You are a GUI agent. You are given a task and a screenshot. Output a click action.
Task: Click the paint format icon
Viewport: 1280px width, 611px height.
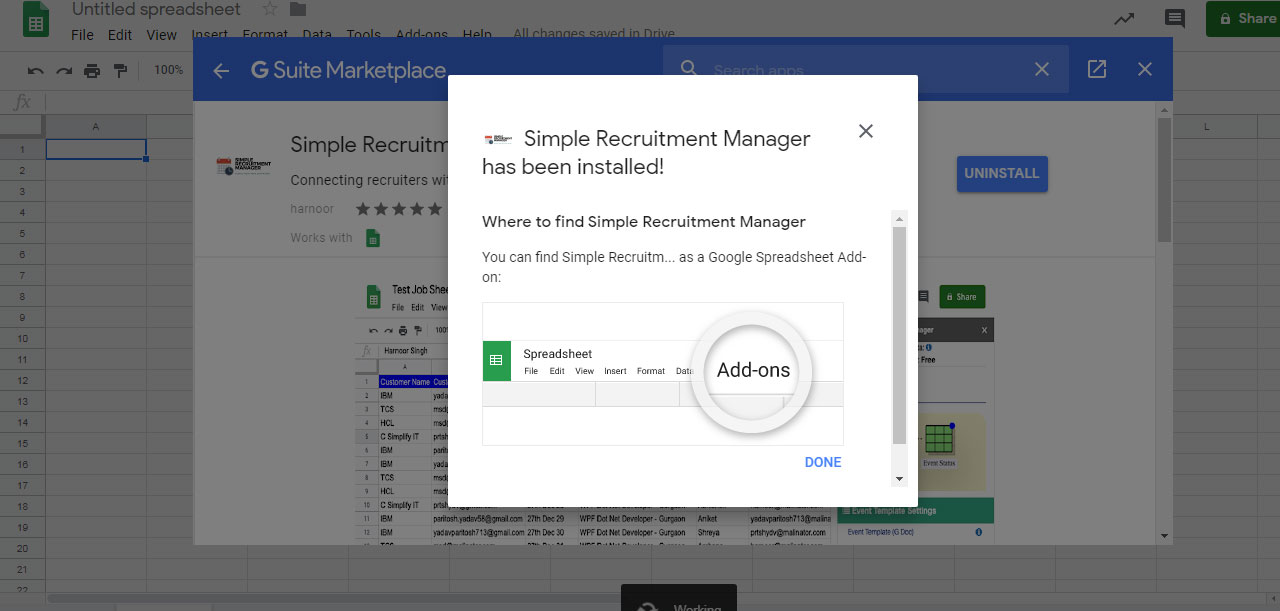pos(120,70)
